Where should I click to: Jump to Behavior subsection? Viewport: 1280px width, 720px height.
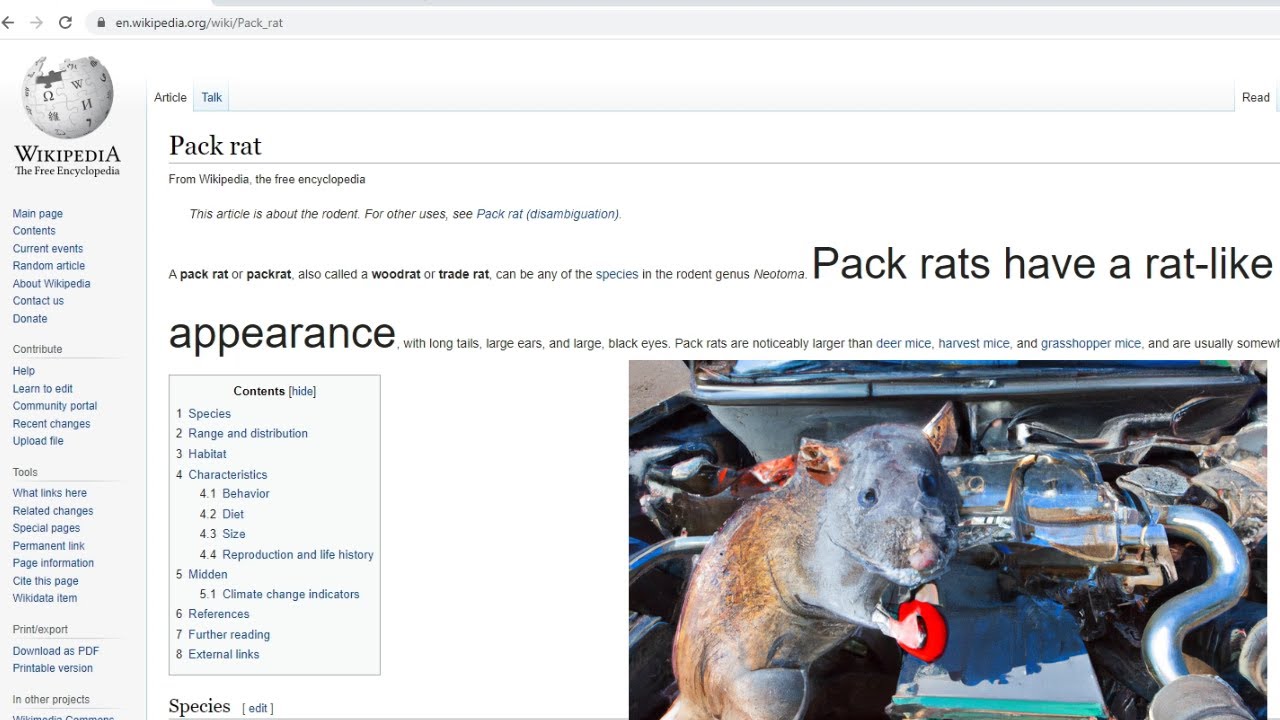246,494
